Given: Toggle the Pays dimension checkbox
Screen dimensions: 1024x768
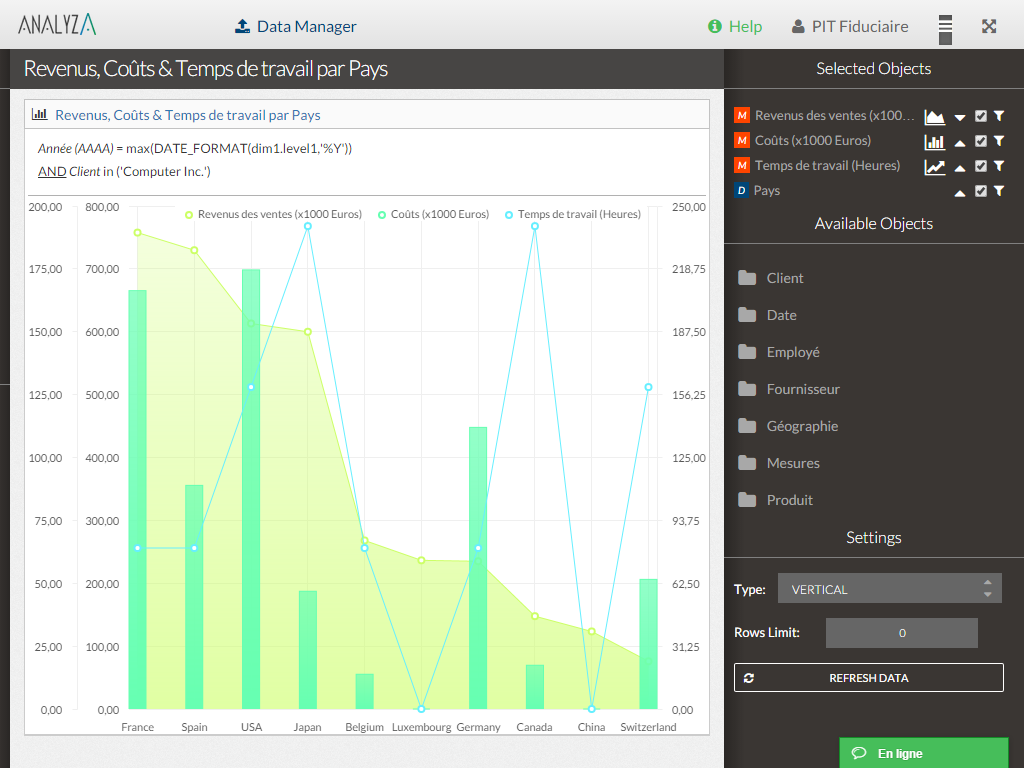Looking at the screenshot, I should (x=981, y=191).
